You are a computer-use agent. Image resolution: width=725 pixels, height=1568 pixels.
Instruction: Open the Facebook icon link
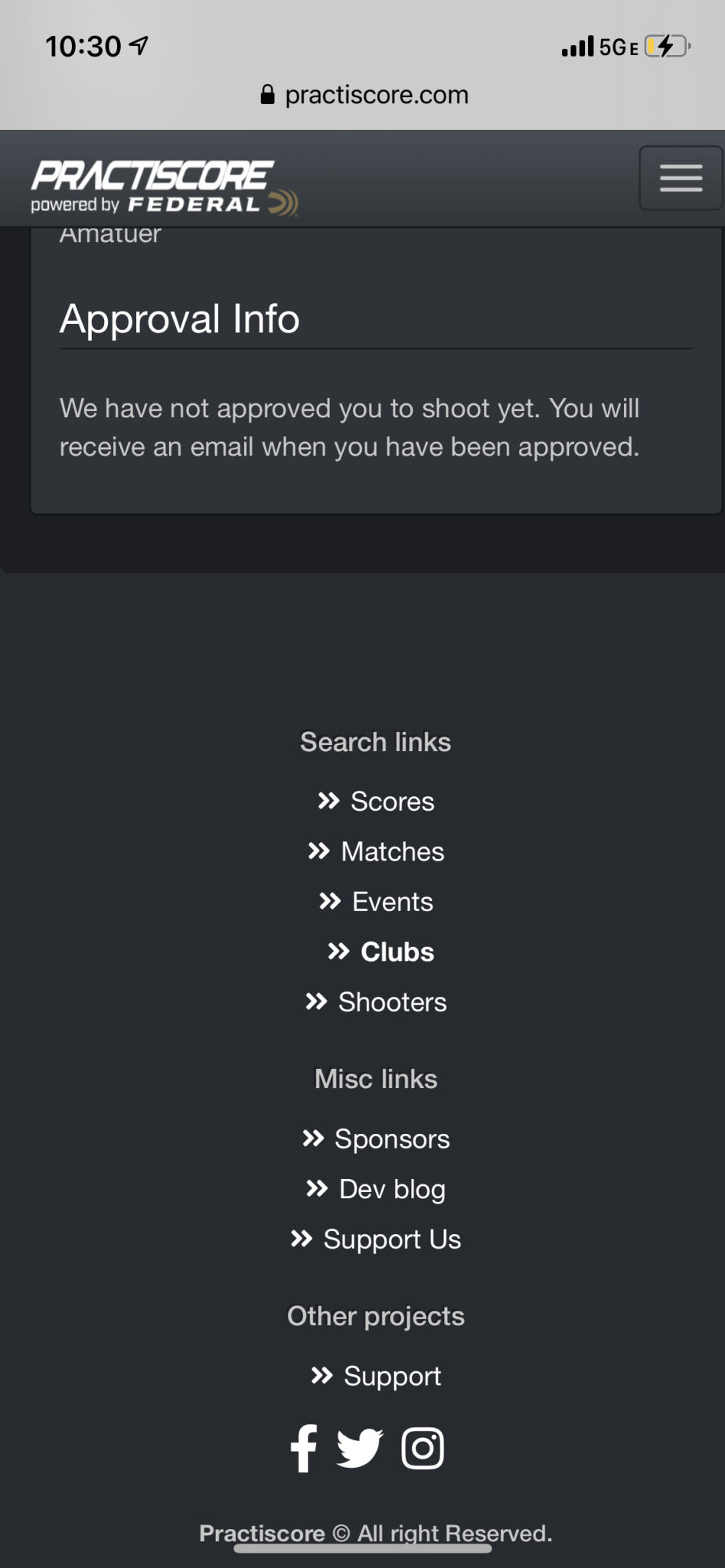pyautogui.click(x=304, y=1448)
